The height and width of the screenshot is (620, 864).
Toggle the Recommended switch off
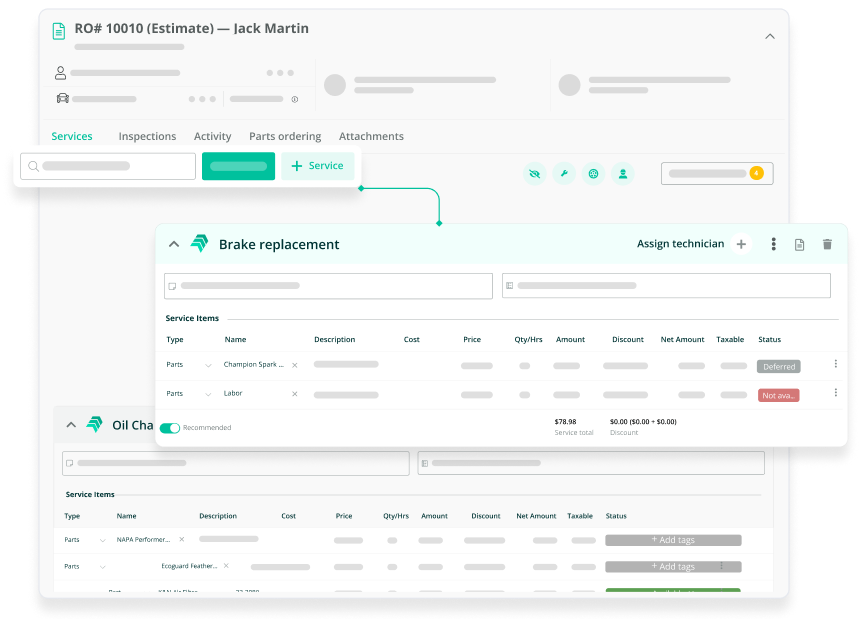(170, 428)
